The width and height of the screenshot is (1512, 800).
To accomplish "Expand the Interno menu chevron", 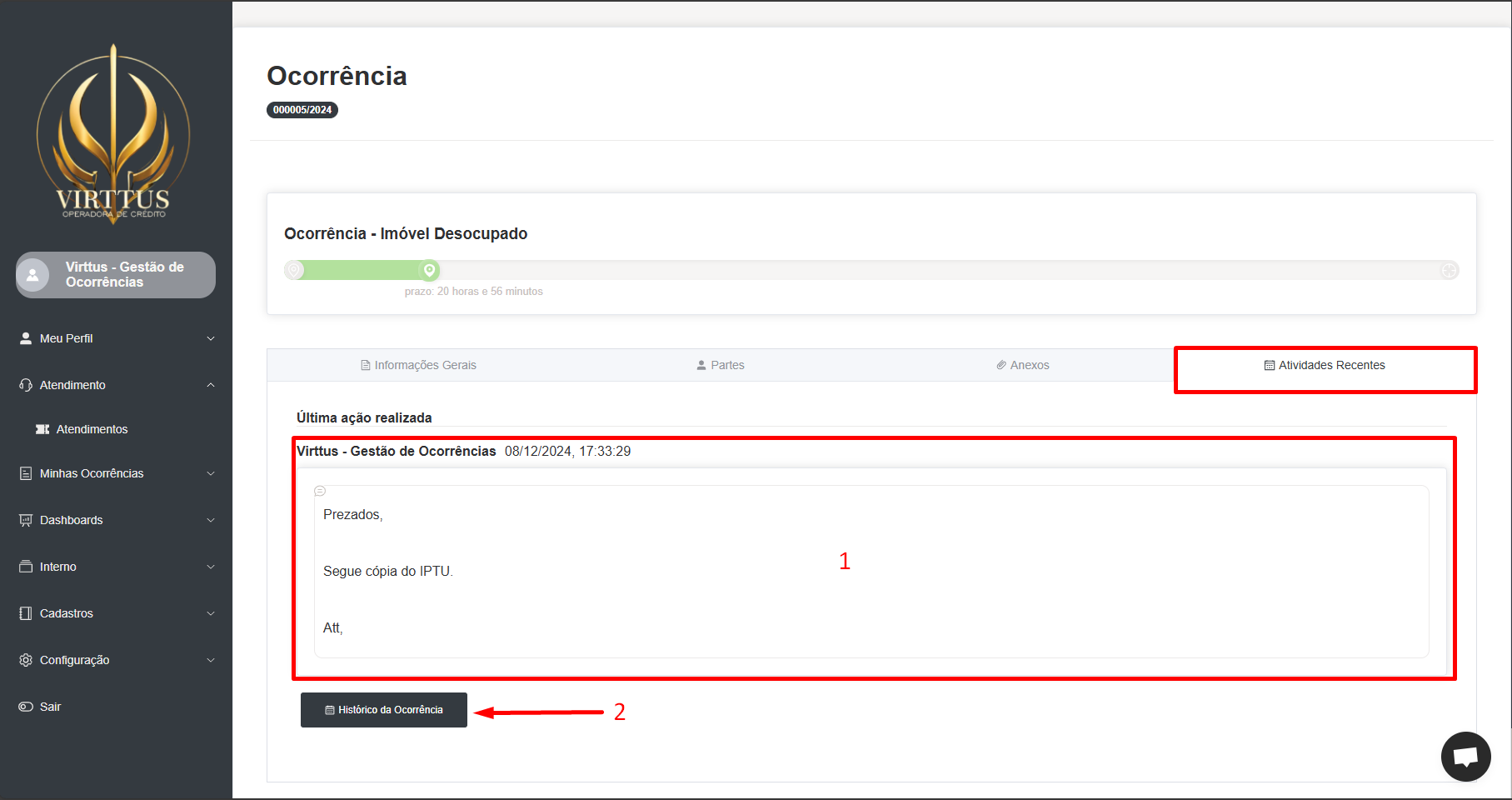I will [211, 567].
